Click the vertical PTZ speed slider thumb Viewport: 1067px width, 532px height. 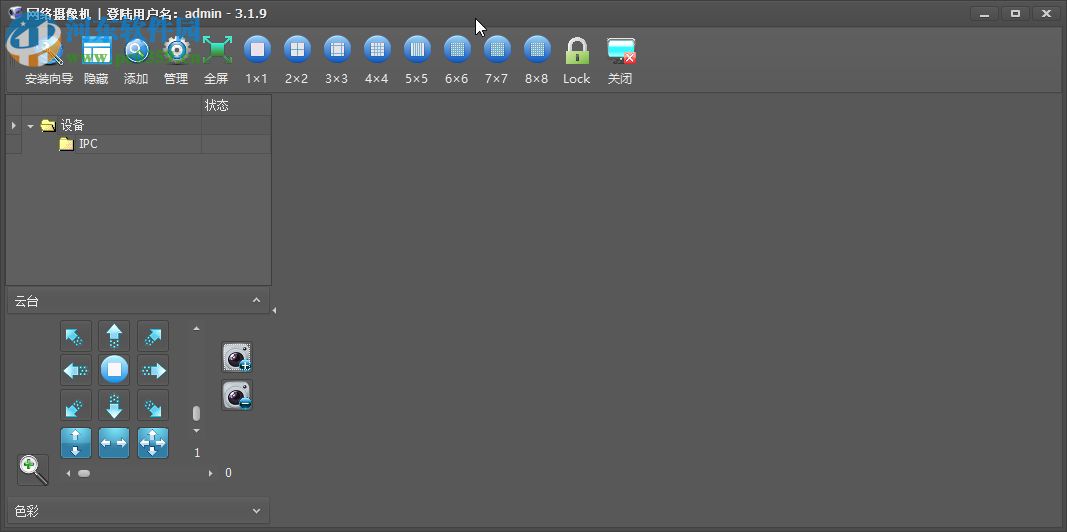(x=196, y=413)
